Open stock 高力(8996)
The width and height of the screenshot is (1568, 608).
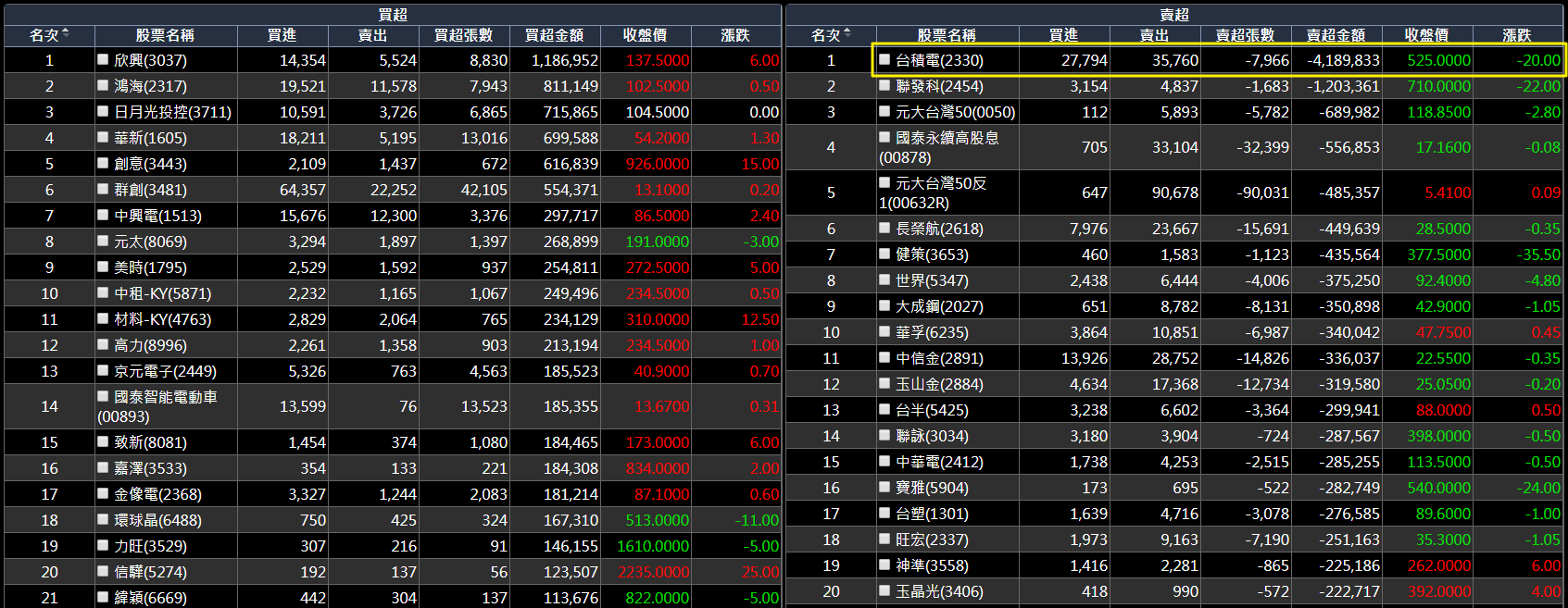(150, 345)
